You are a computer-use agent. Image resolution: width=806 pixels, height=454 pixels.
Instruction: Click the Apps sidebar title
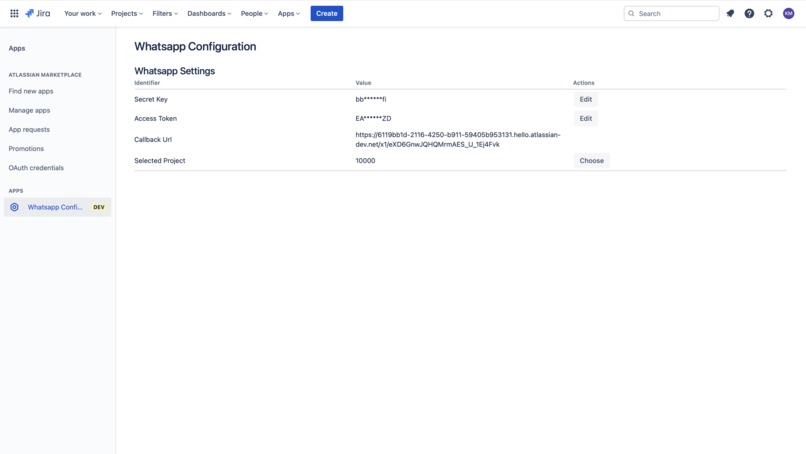coord(17,48)
